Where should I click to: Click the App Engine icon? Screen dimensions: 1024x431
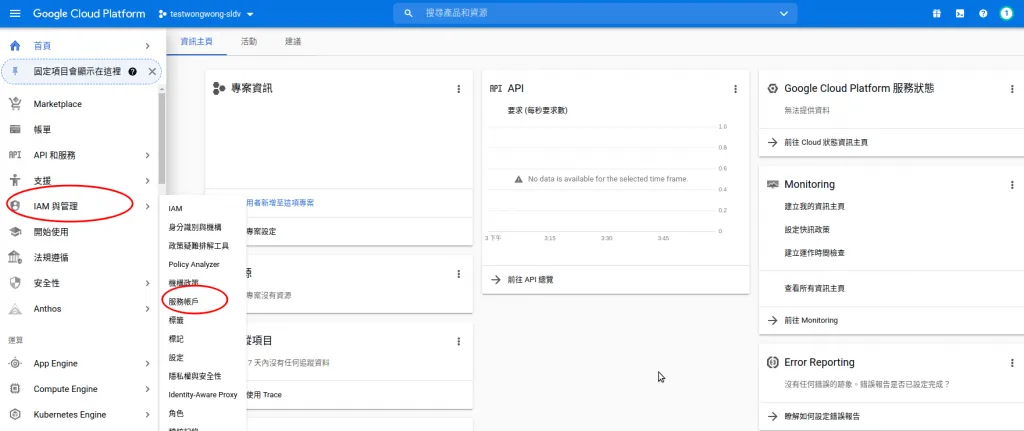15,363
